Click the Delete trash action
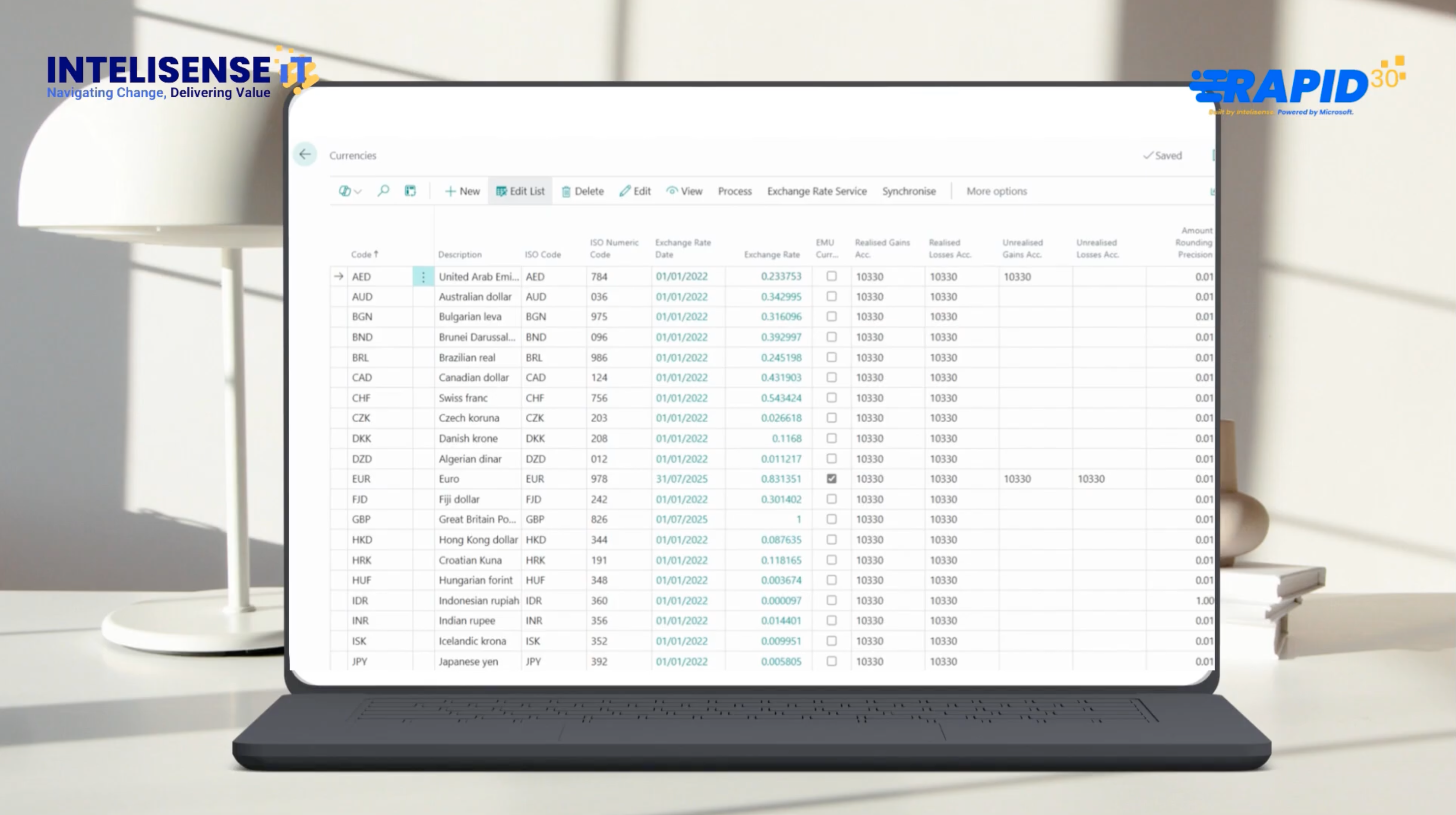This screenshot has width=1456, height=815. click(x=582, y=191)
